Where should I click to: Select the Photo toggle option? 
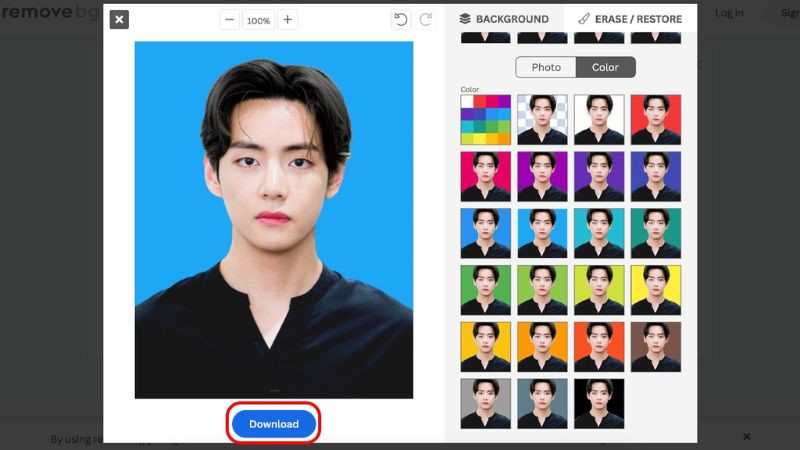tap(546, 67)
